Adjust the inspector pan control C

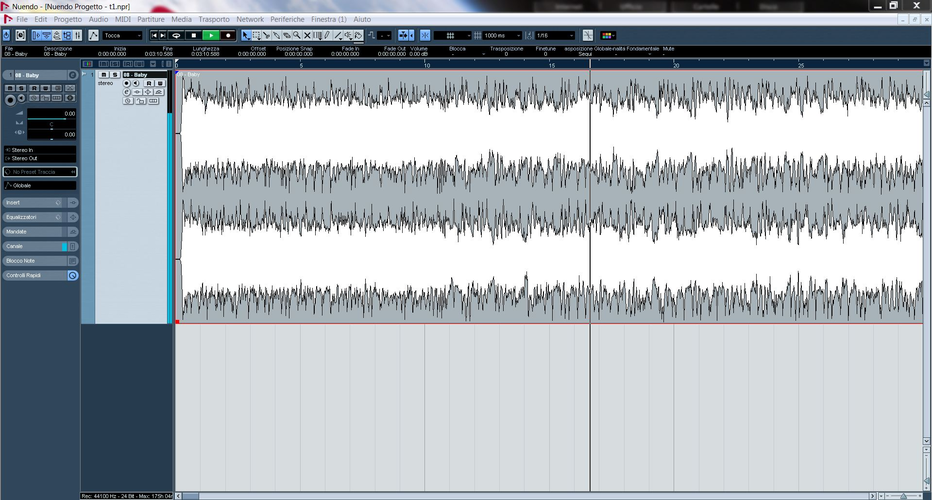tap(51, 126)
